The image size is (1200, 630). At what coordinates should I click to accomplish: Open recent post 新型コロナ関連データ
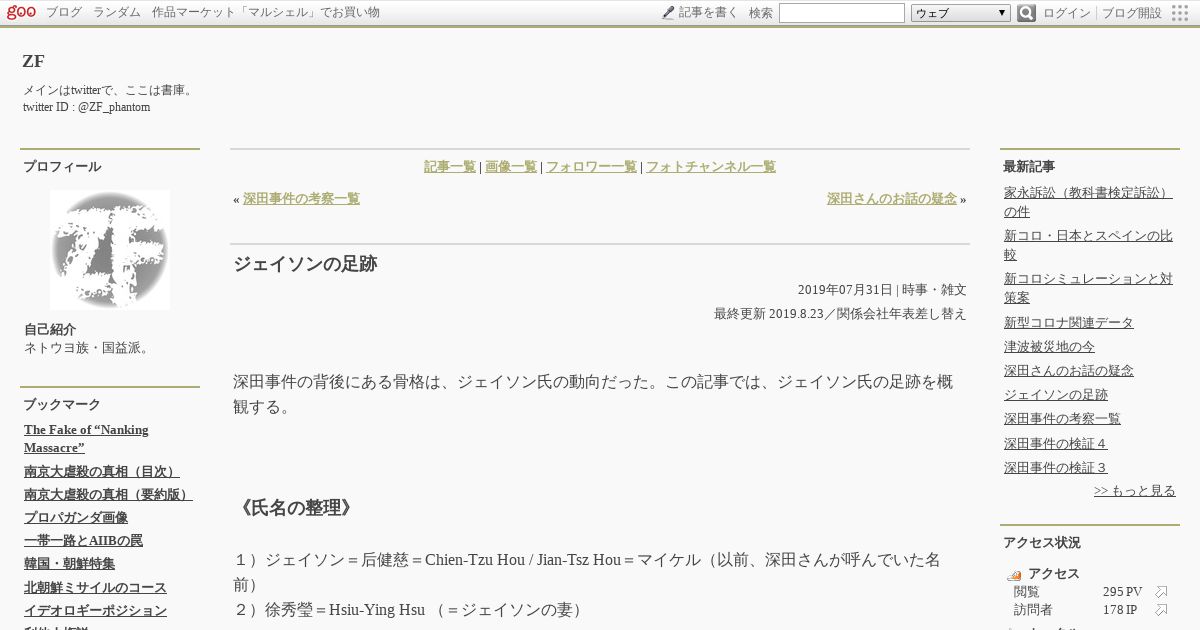click(1069, 323)
